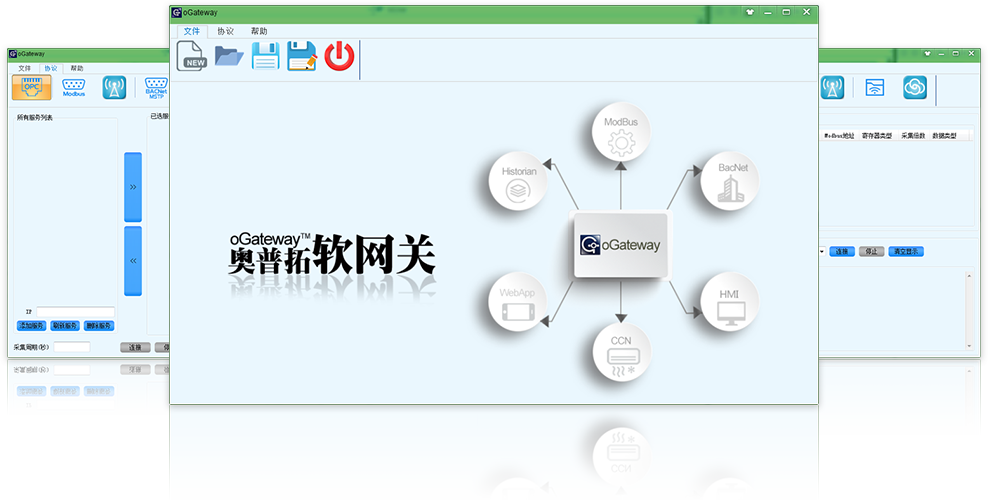Image resolution: width=988 pixels, height=500 pixels.
Task: Click the Historian circle in diagram
Action: click(519, 181)
